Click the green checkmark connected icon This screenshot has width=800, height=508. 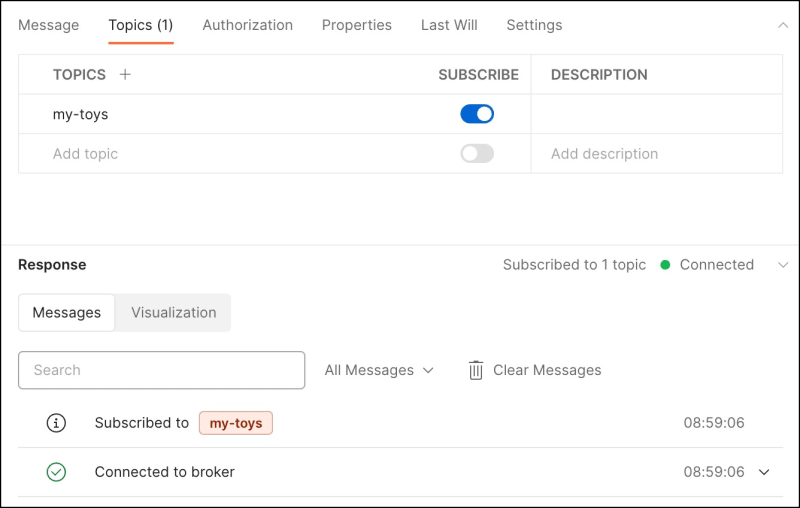pyautogui.click(x=57, y=472)
